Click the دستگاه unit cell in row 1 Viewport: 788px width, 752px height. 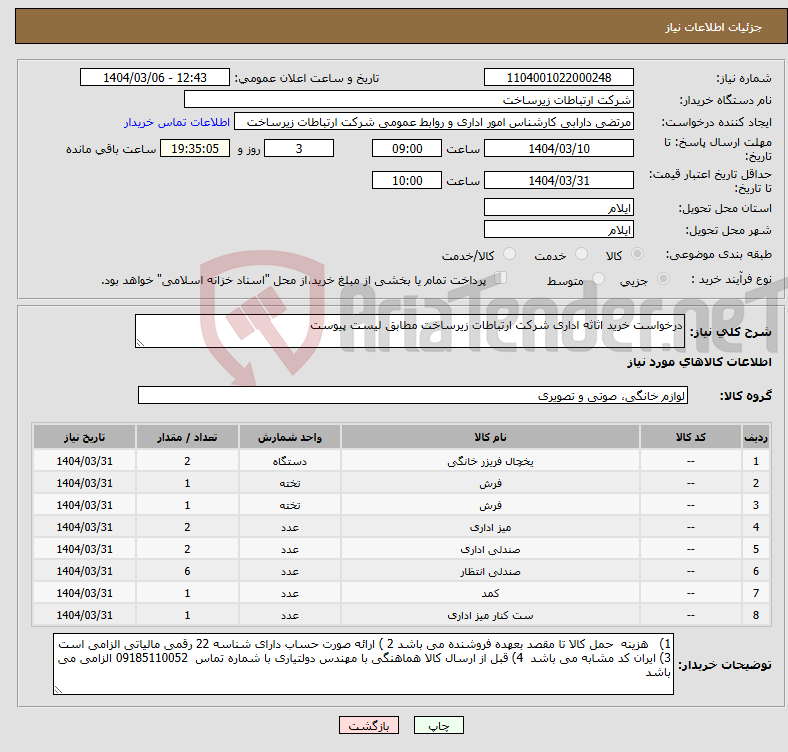[290, 461]
